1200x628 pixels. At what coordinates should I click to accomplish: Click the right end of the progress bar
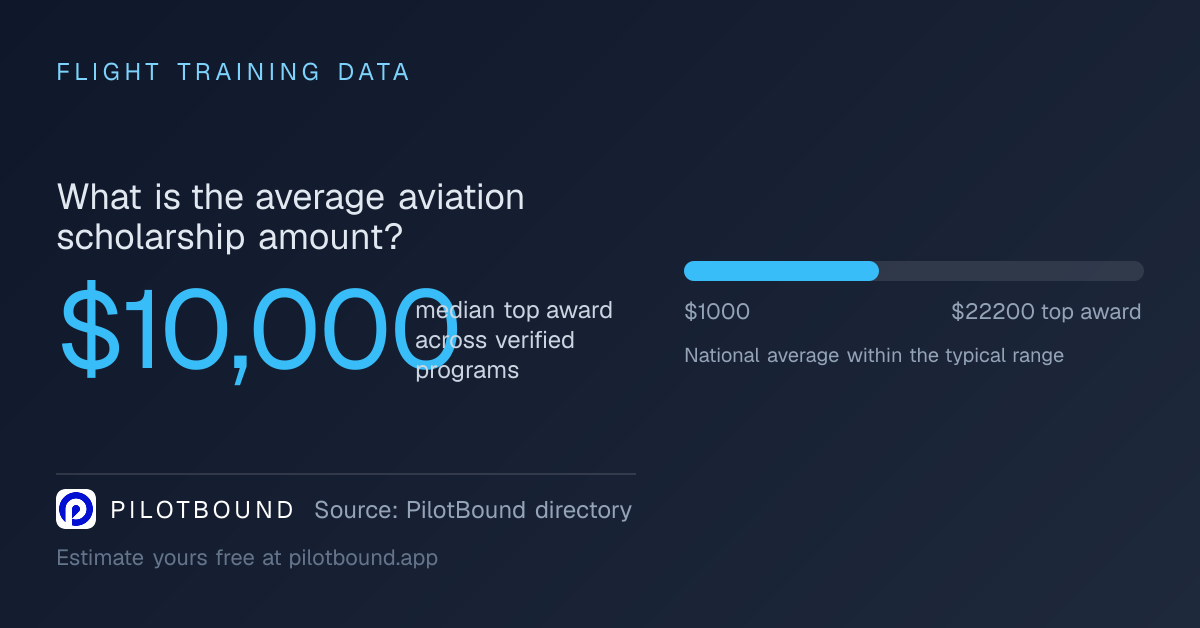[1136, 271]
